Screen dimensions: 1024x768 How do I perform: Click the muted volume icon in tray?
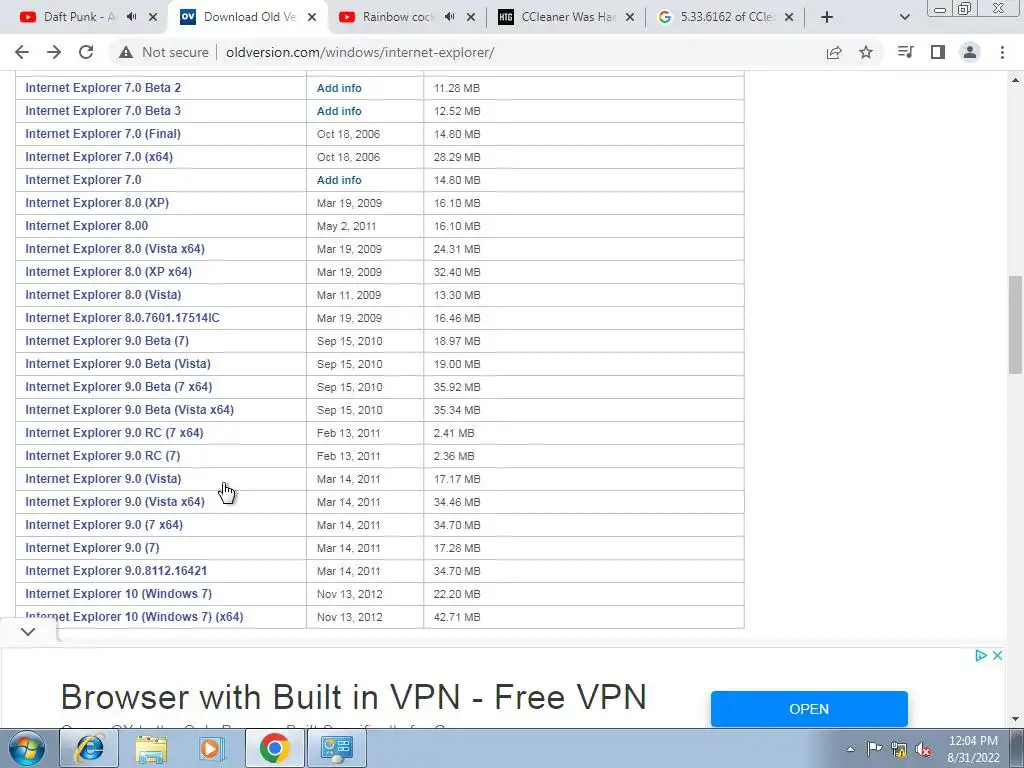(x=923, y=749)
